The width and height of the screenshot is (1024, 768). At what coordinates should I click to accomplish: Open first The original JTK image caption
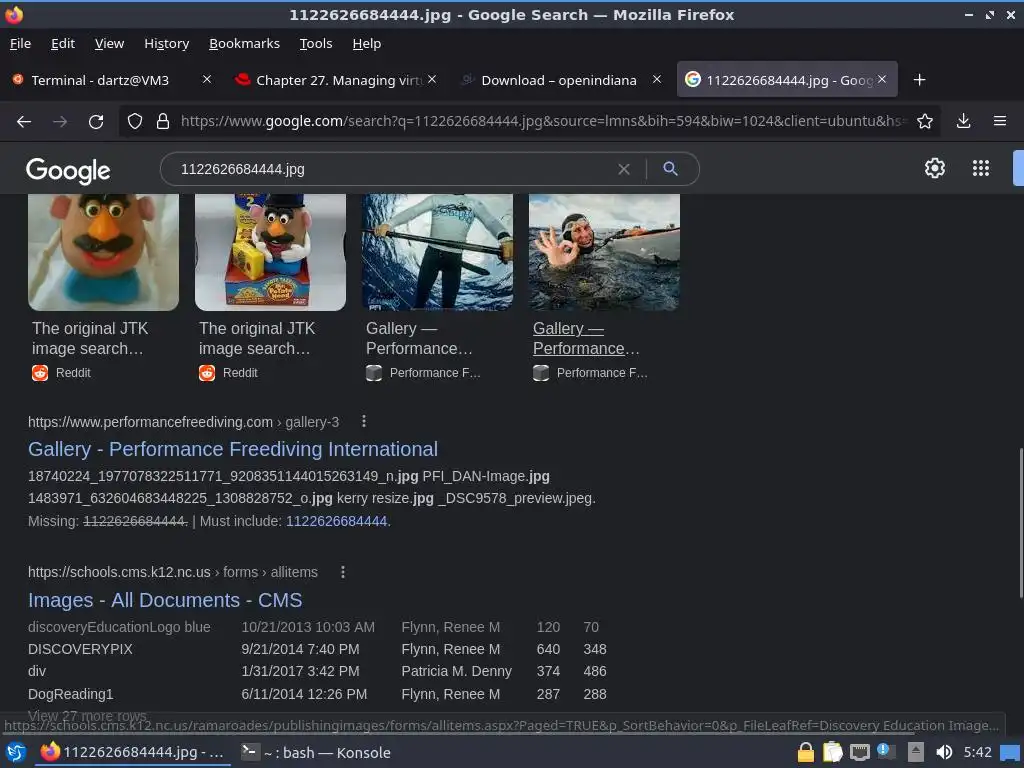click(90, 338)
